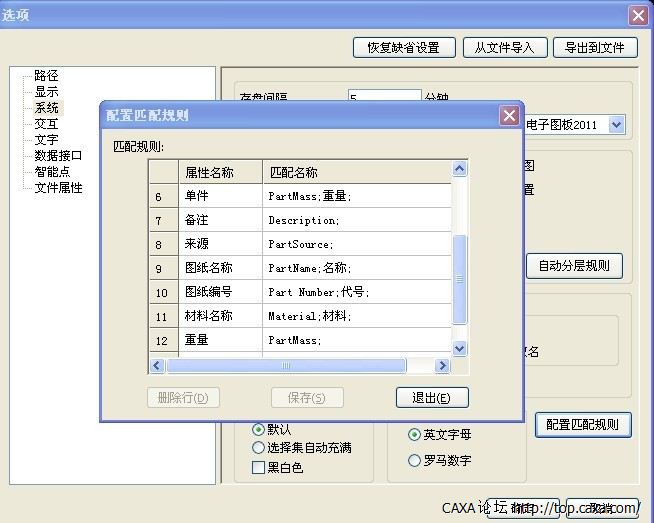
Task: Select 路径 in options tree
Action: pos(46,76)
